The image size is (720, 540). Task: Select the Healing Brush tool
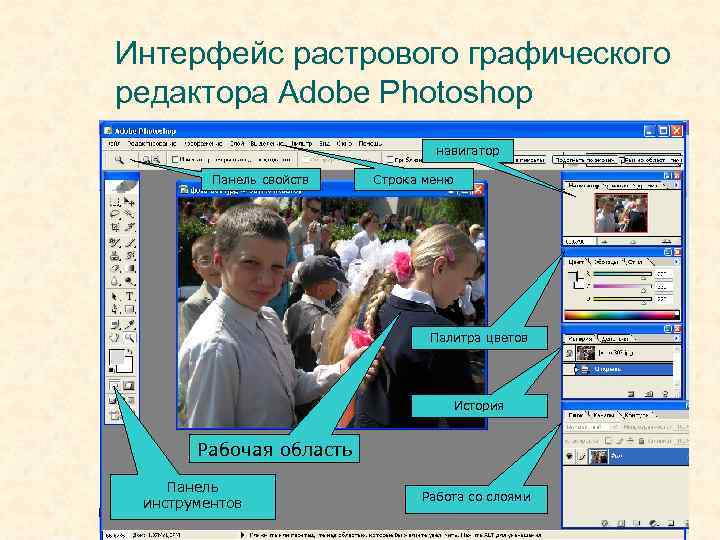pyautogui.click(x=115, y=243)
